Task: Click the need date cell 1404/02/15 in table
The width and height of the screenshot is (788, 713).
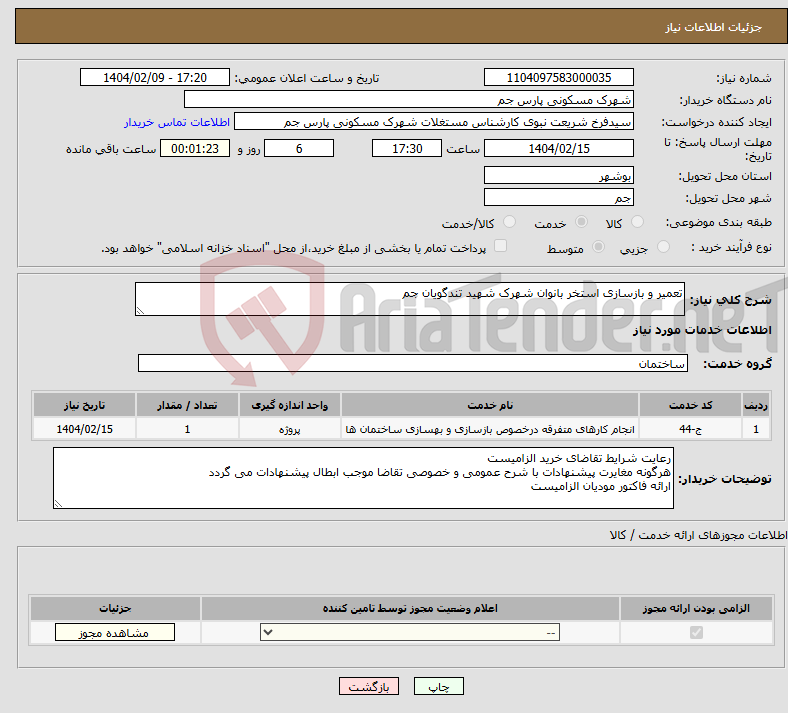Action: 84,429
